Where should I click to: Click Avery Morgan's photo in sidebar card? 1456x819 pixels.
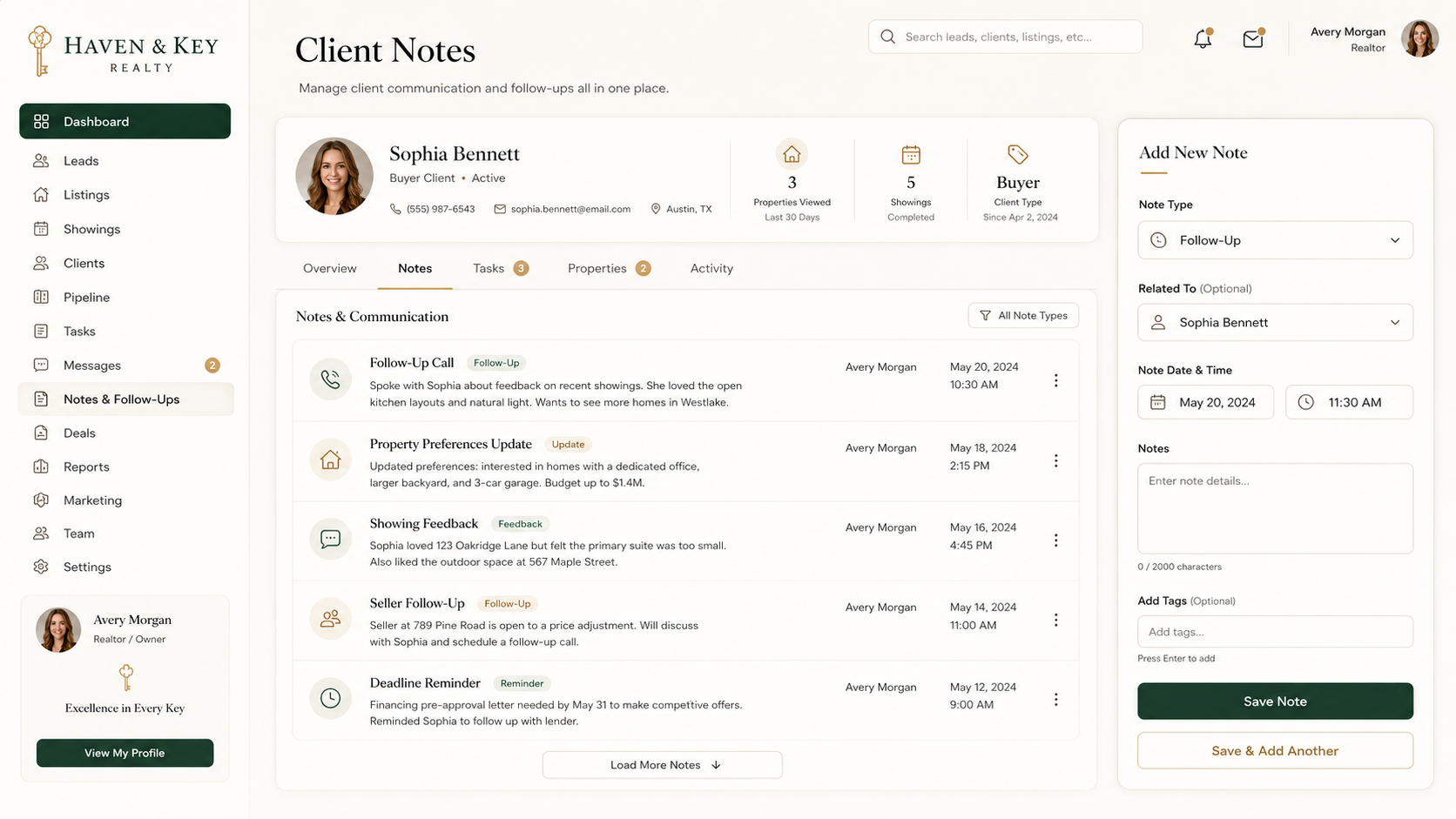(x=58, y=630)
